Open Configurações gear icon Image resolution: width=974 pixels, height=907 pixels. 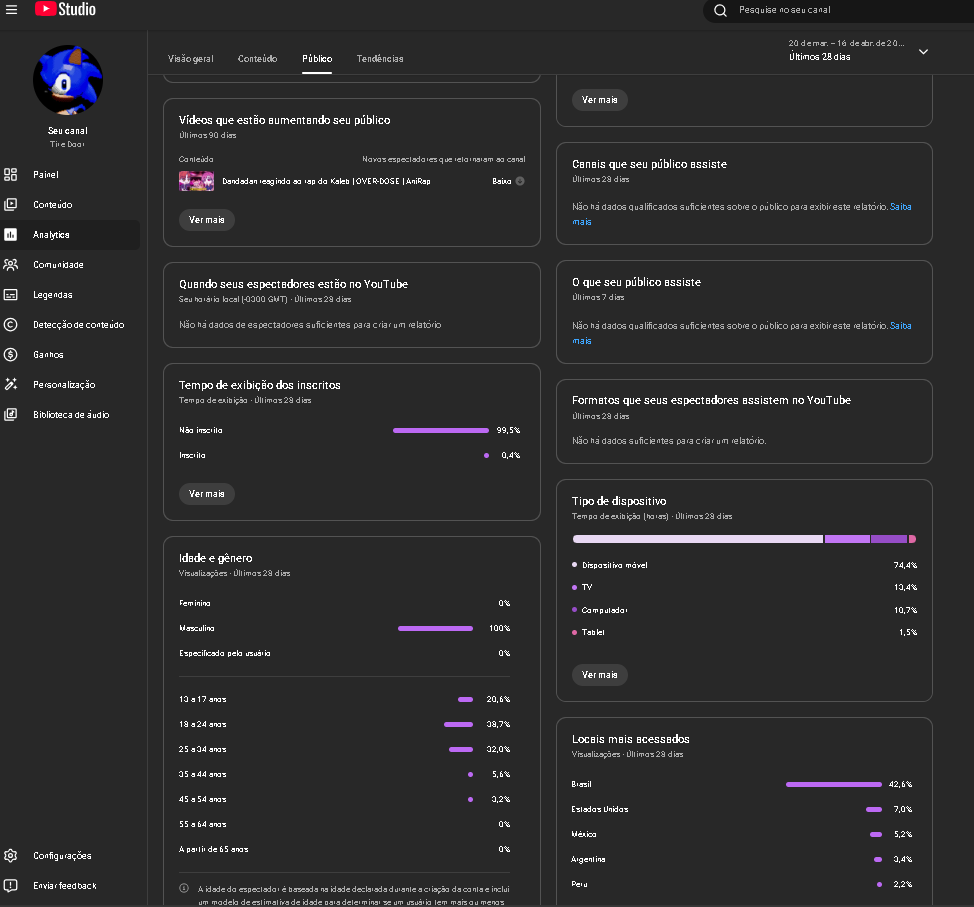pyautogui.click(x=11, y=856)
